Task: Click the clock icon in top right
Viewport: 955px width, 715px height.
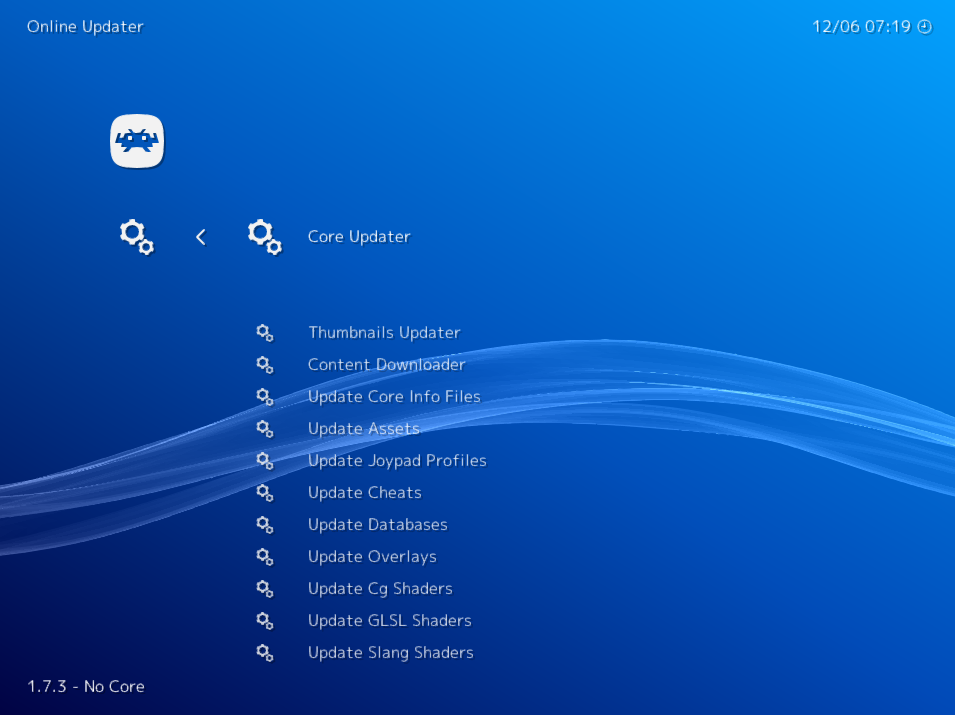Action: pyautogui.click(x=925, y=27)
